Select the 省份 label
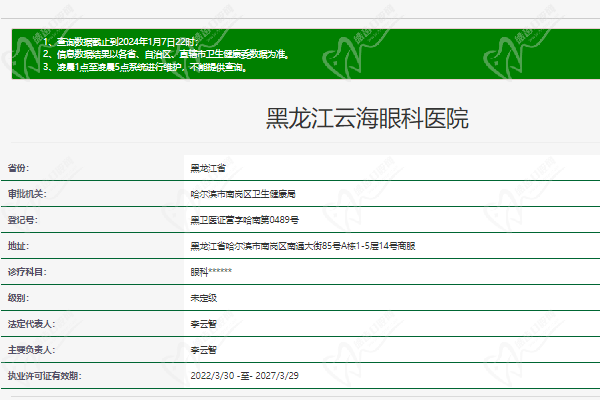The width and height of the screenshot is (600, 400). [18, 168]
